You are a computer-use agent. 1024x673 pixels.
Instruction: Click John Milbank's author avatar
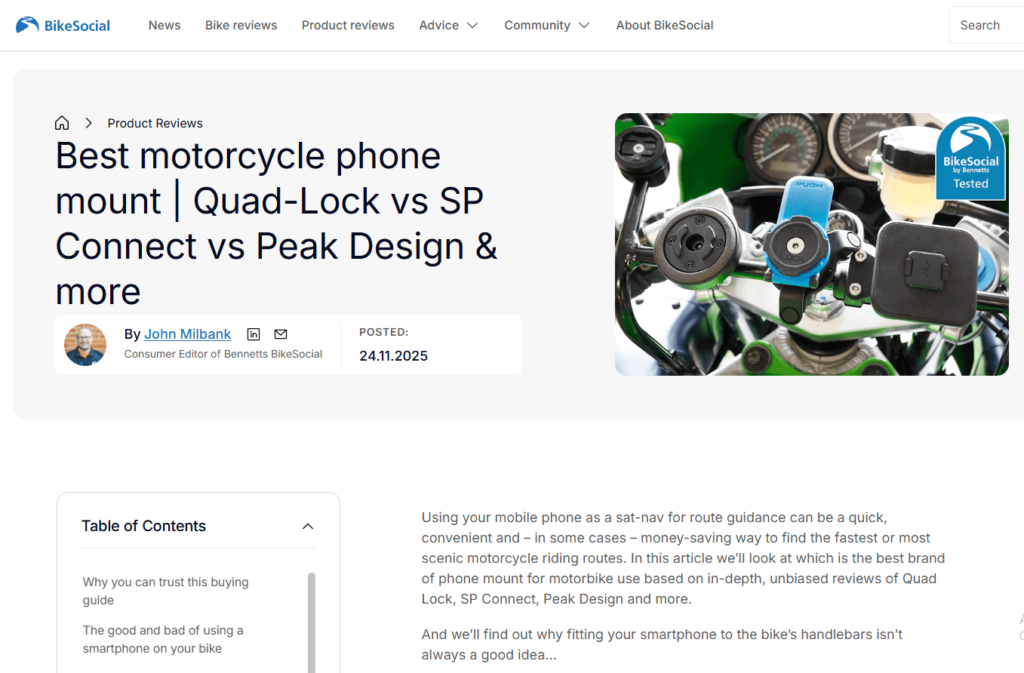tap(85, 345)
